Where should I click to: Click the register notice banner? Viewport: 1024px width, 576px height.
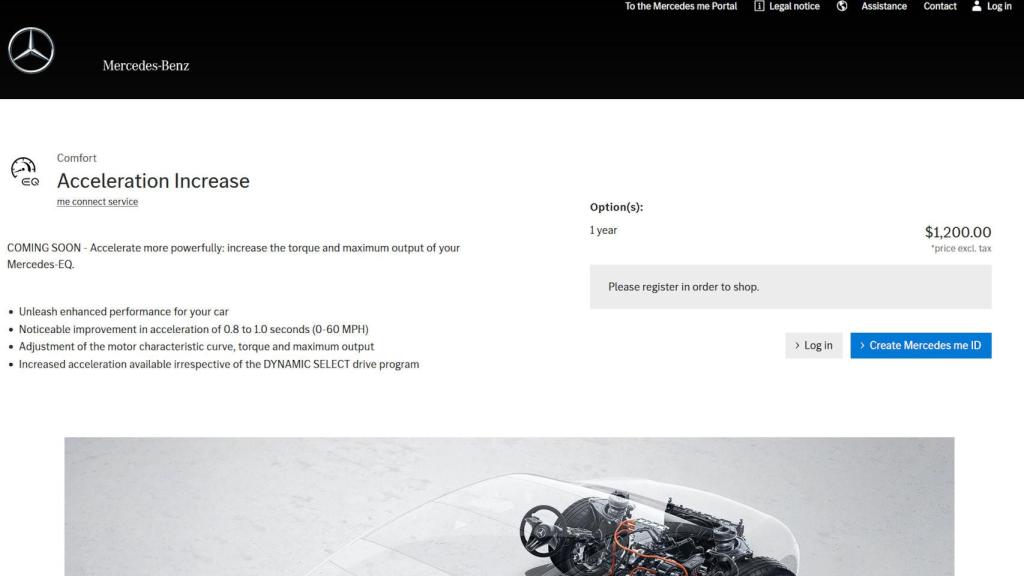click(x=790, y=286)
